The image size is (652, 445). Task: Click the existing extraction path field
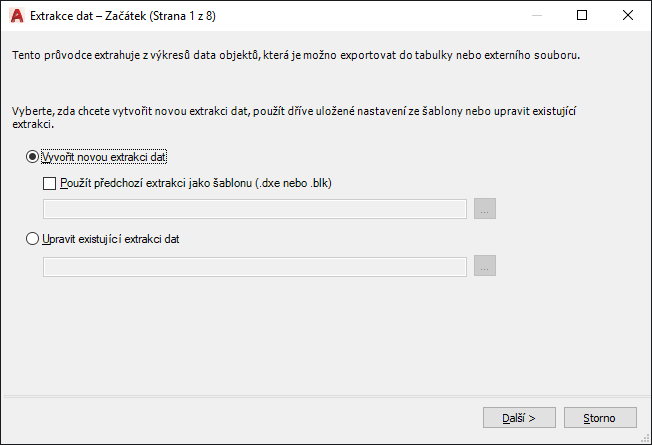click(x=255, y=266)
